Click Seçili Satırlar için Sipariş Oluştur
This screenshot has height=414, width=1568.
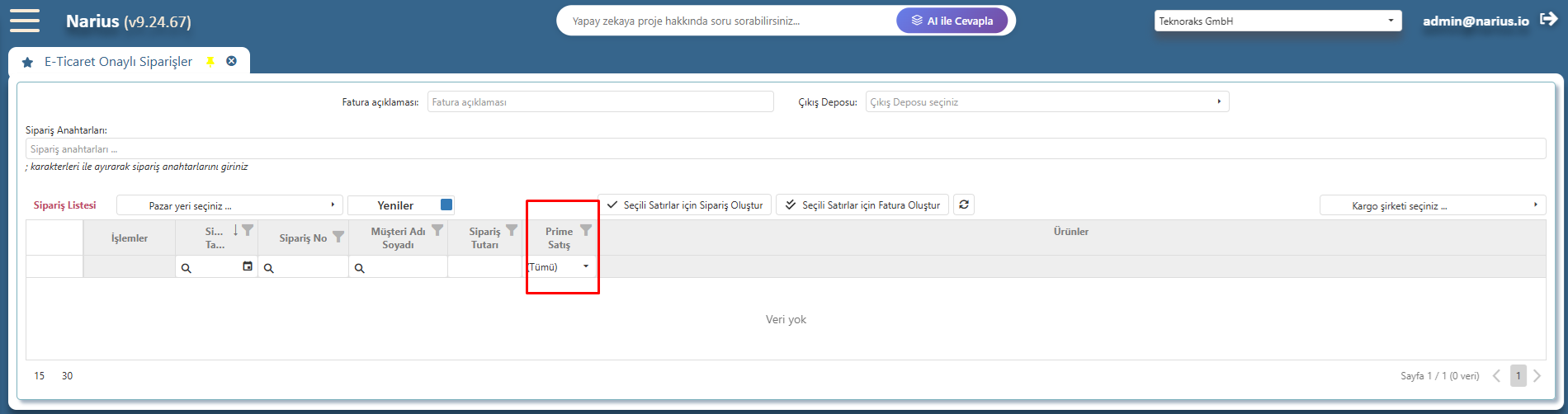[685, 205]
